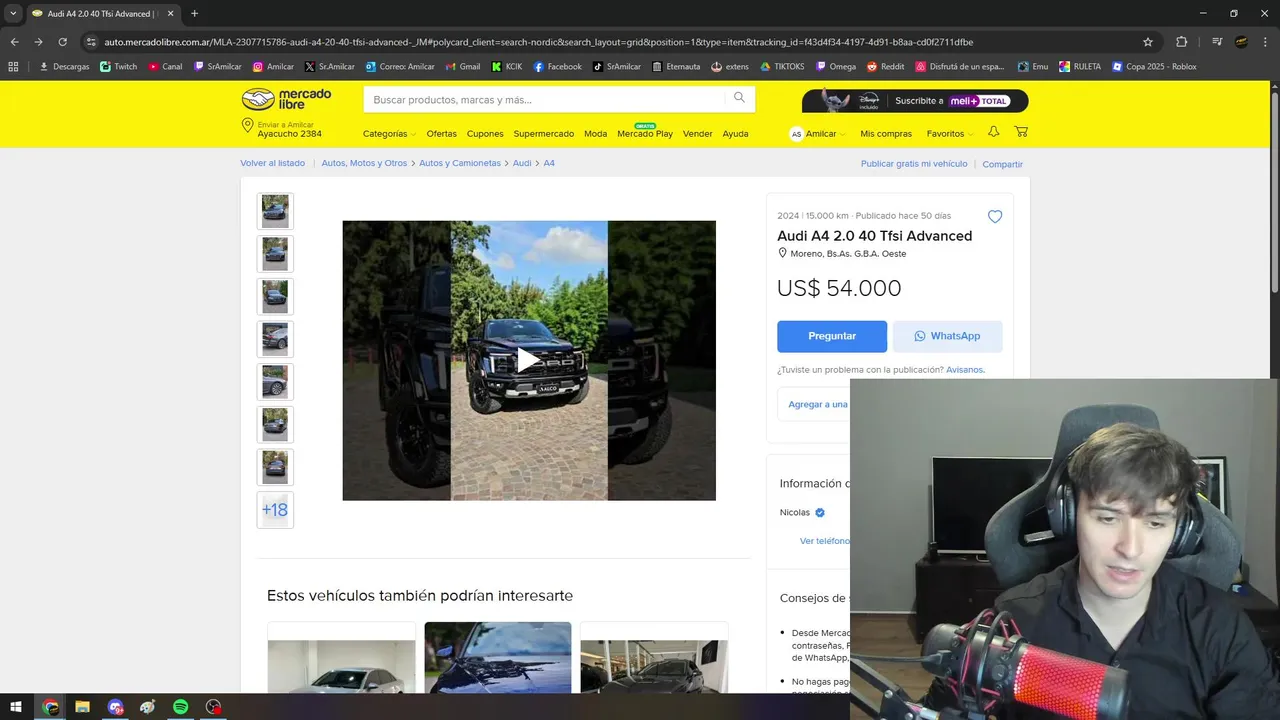Click the Mercado Libre logo

click(x=286, y=99)
